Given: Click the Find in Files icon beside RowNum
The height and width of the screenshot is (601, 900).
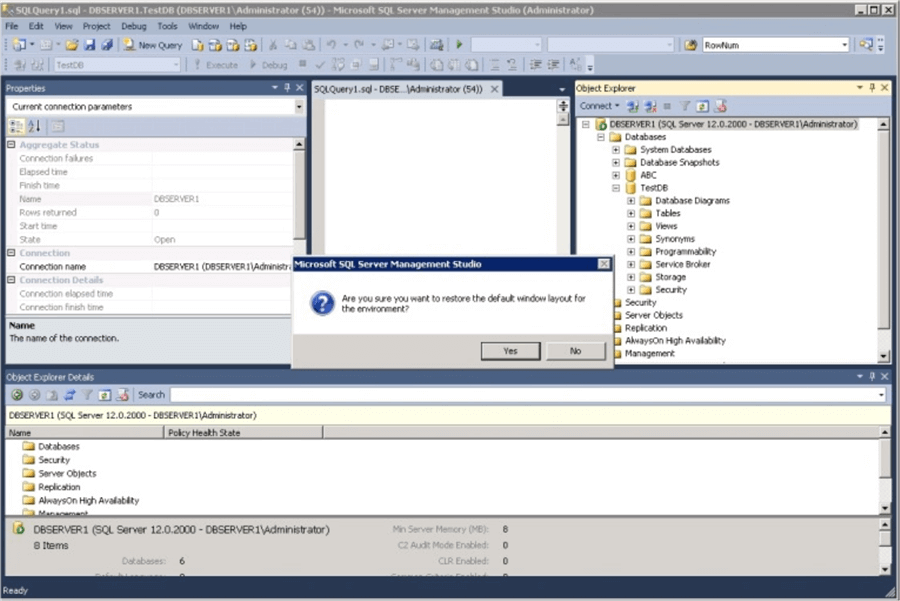Looking at the screenshot, I should (x=690, y=45).
